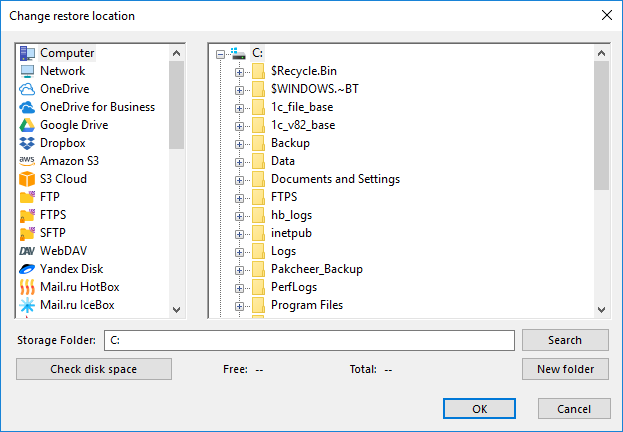Select the OneDrive cloud icon
623x432 pixels.
[27, 89]
